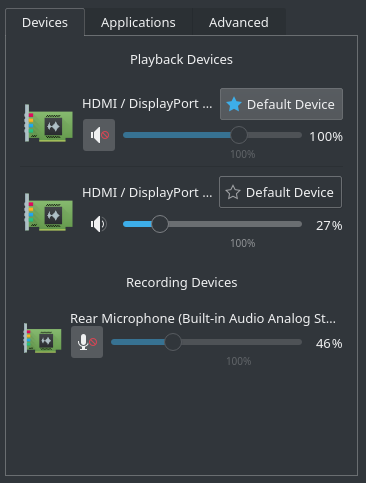The height and width of the screenshot is (483, 366).
Task: Click the Rear Microphone sound card icon
Action: [42, 338]
